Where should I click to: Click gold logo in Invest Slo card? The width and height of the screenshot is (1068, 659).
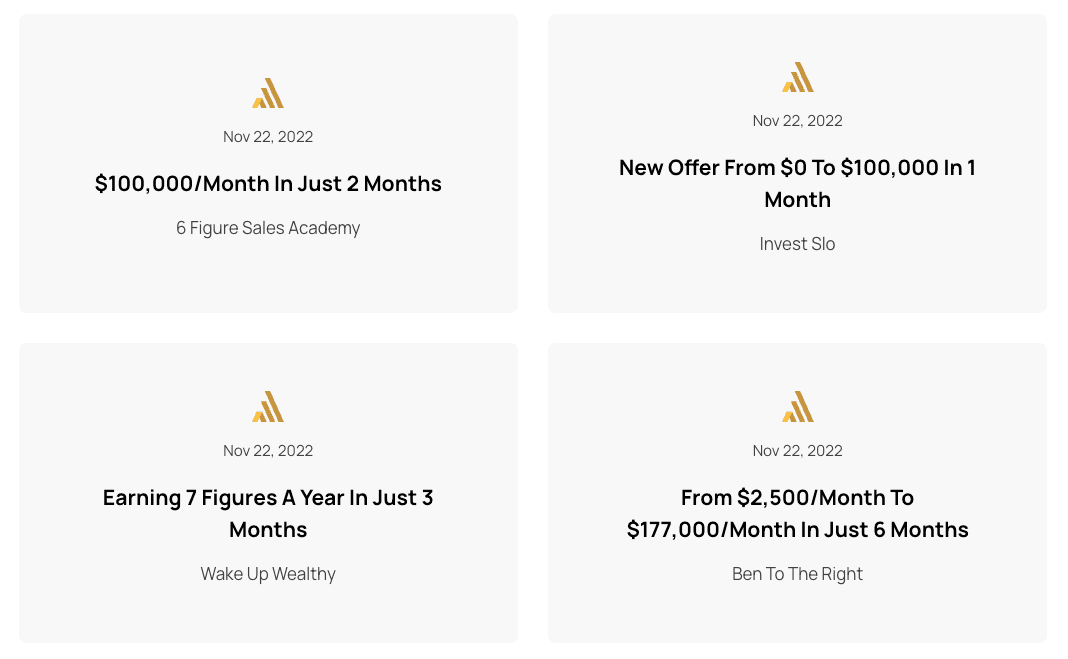pos(798,77)
